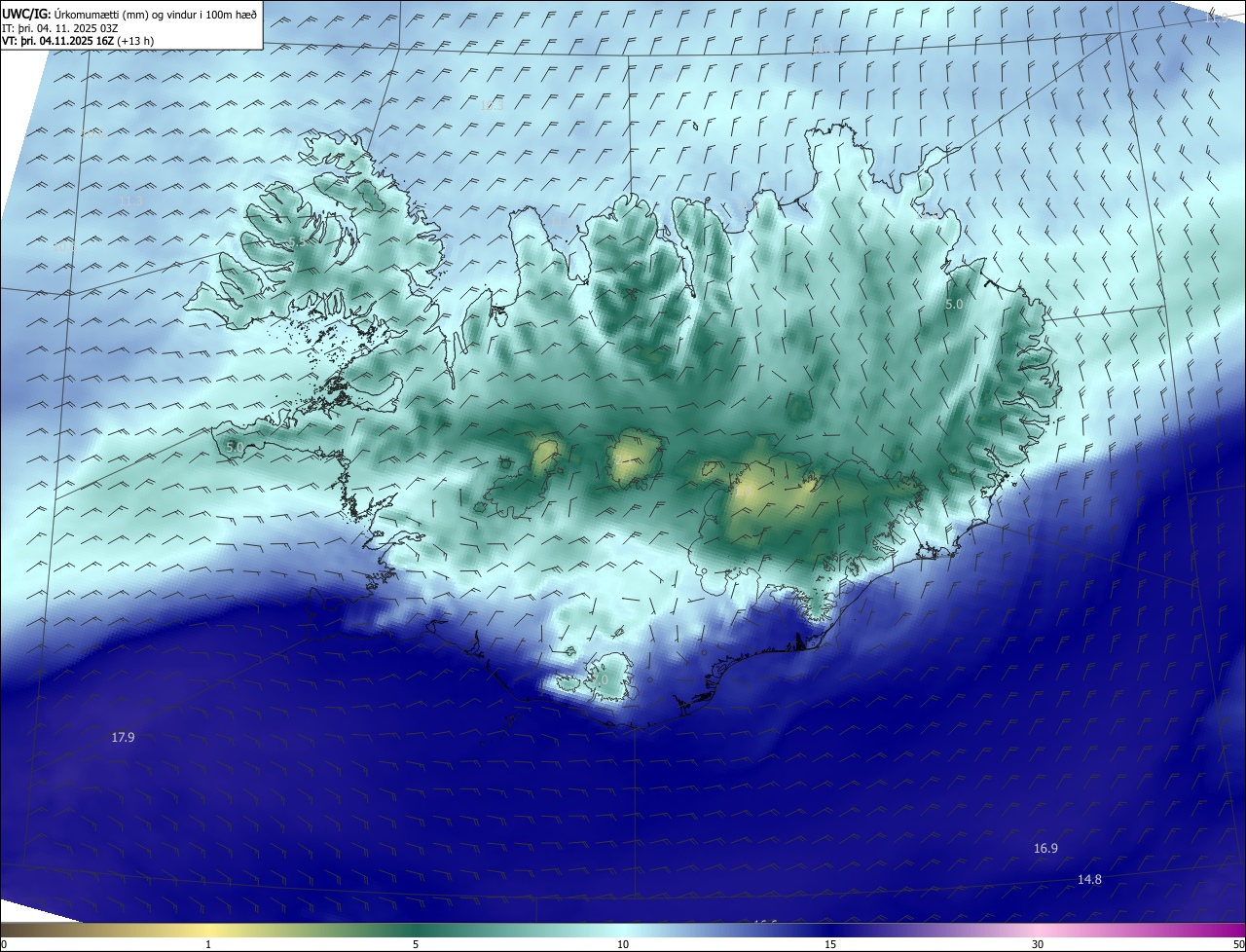Click the 5.0 label in northeast Iceland
Screen dimensions: 1246x952
tap(954, 304)
